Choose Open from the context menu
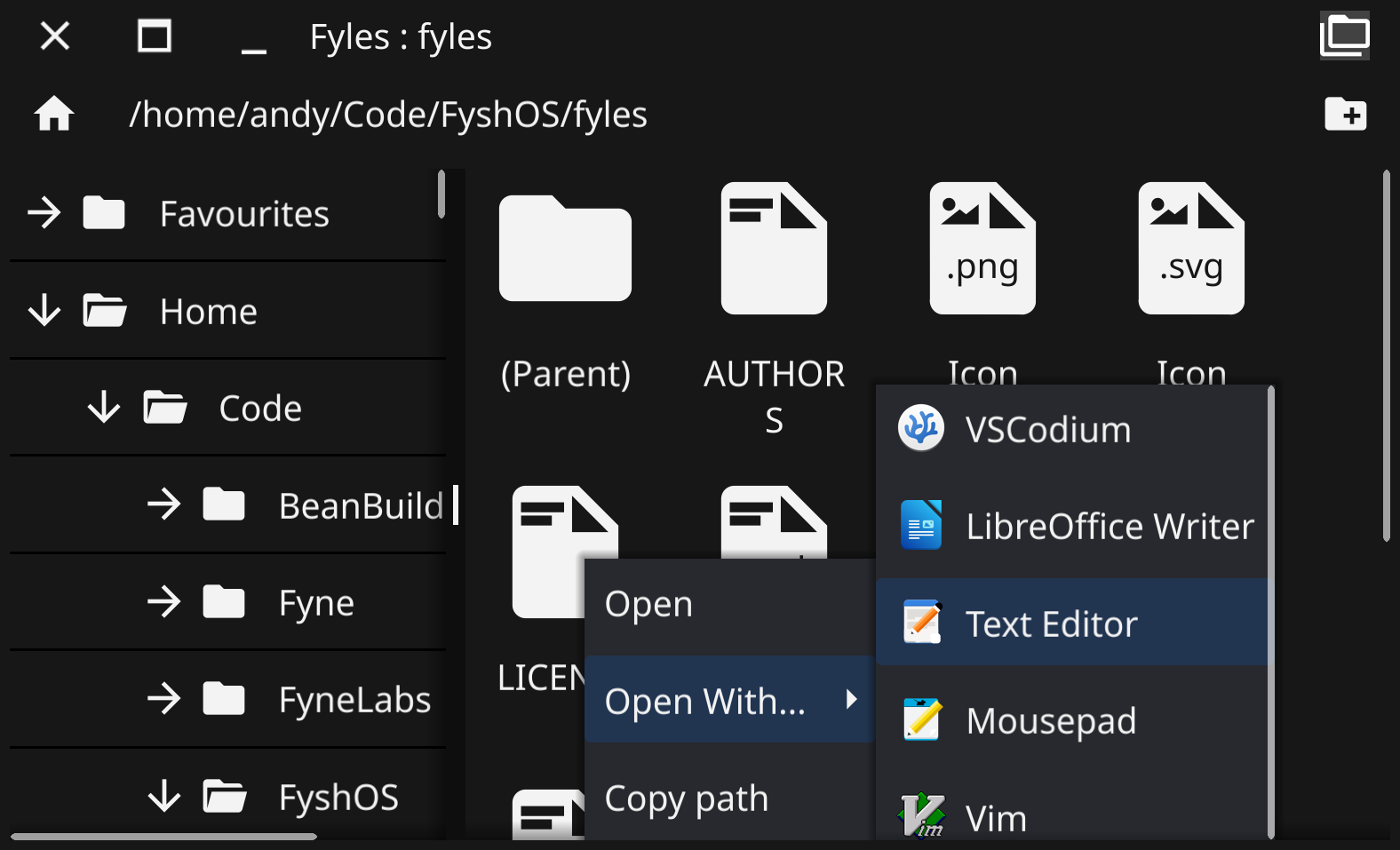1400x850 pixels. click(x=730, y=605)
